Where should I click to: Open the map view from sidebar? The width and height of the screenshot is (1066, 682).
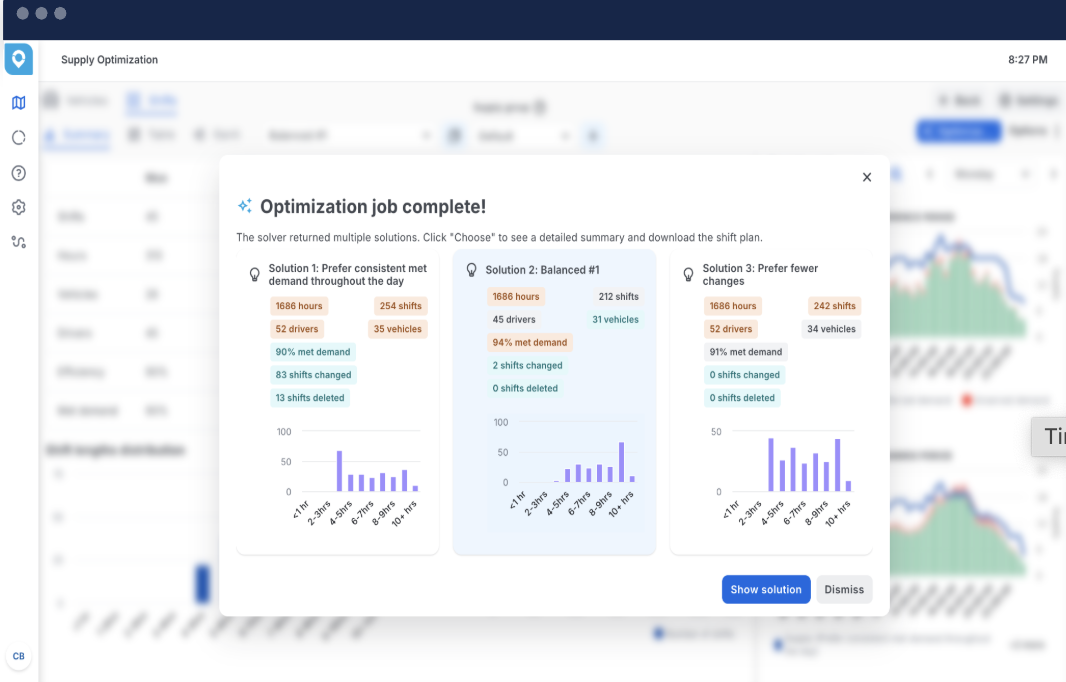point(18,103)
